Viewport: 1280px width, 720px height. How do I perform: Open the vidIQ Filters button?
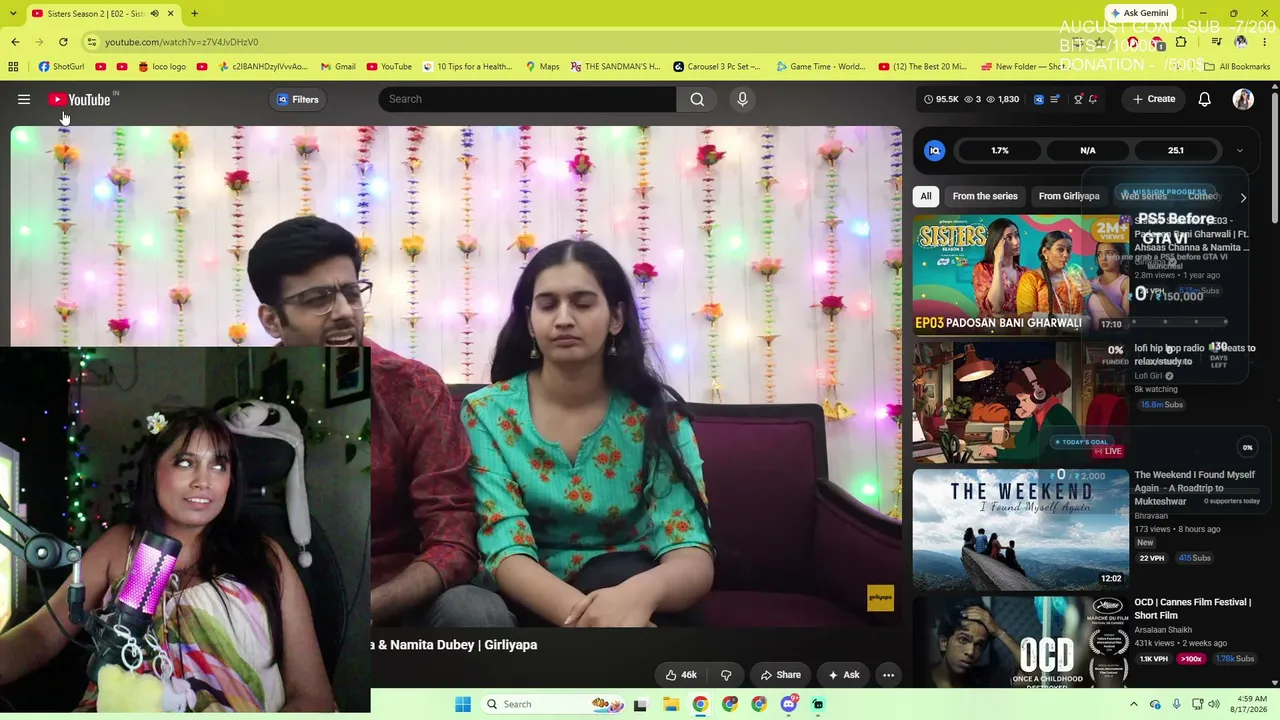298,99
